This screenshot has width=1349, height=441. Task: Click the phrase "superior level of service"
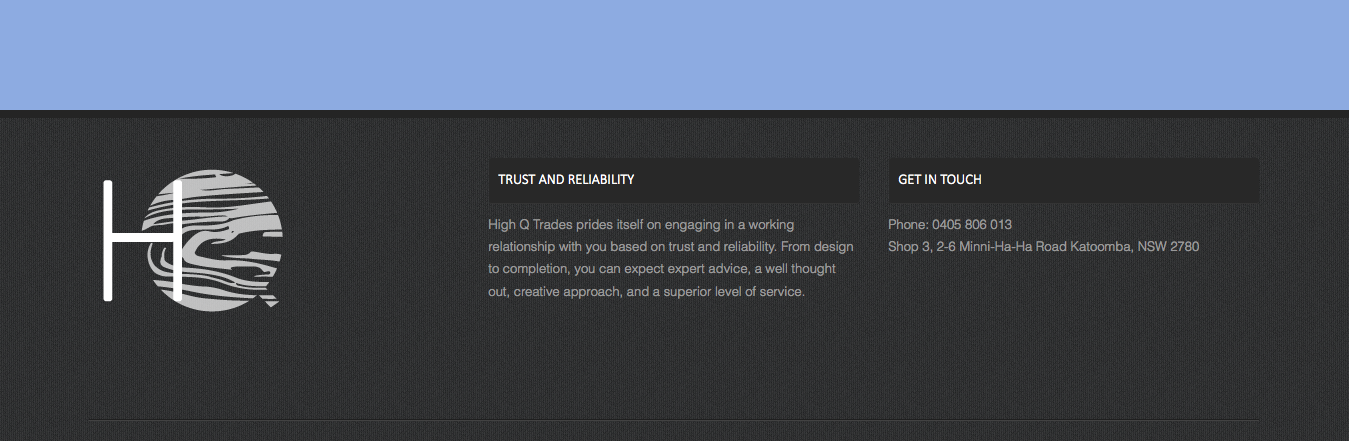(x=733, y=292)
